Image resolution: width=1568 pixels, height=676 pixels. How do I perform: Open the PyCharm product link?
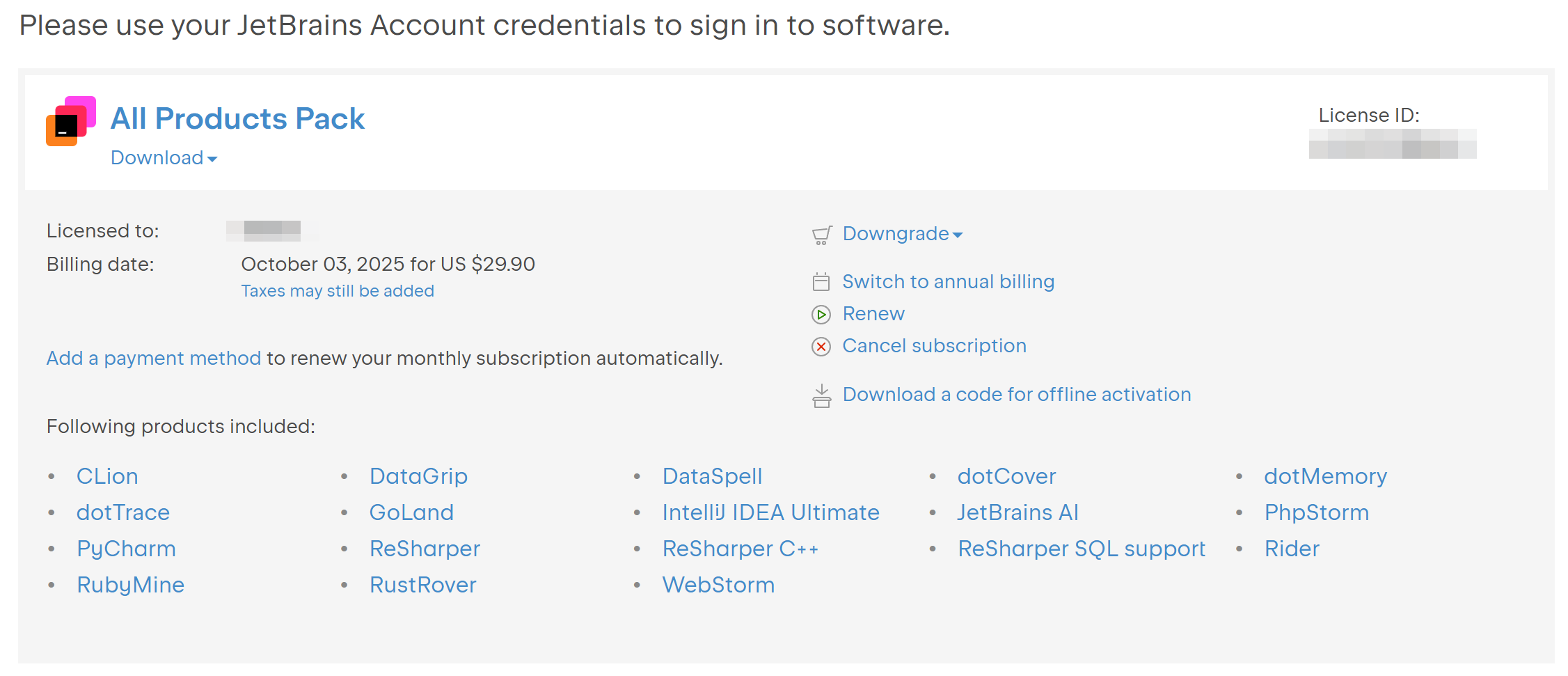point(126,549)
